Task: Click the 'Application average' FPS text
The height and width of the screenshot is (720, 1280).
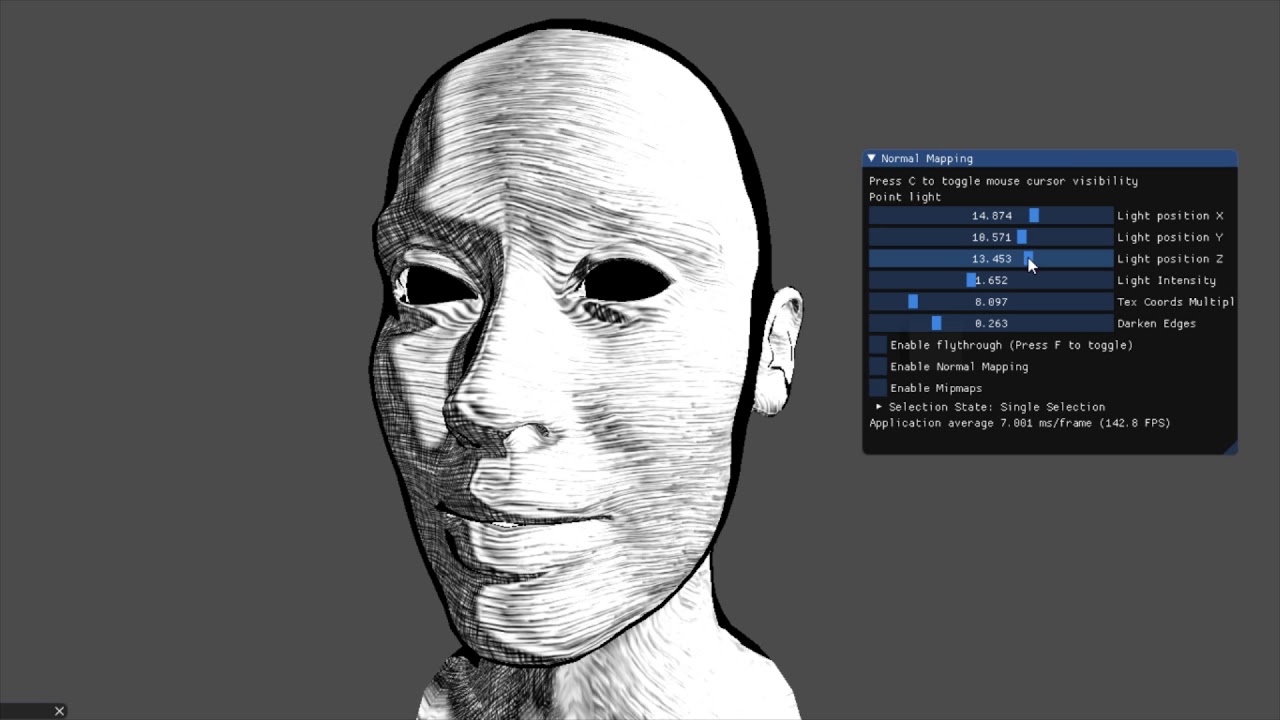Action: pyautogui.click(x=1019, y=423)
